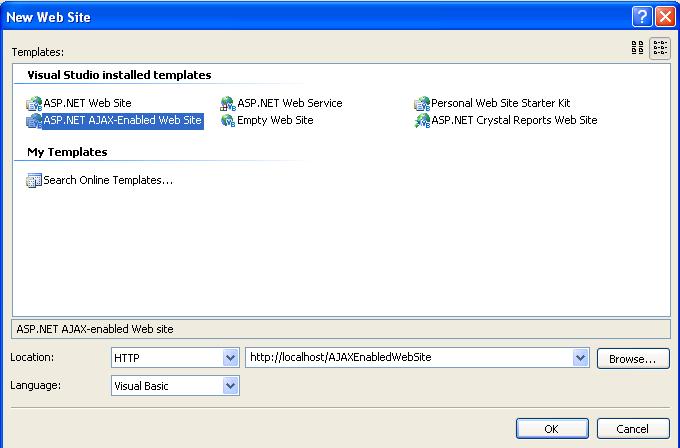Select the Empty Web Site label
Screen dimensions: 680x448
click(275, 120)
